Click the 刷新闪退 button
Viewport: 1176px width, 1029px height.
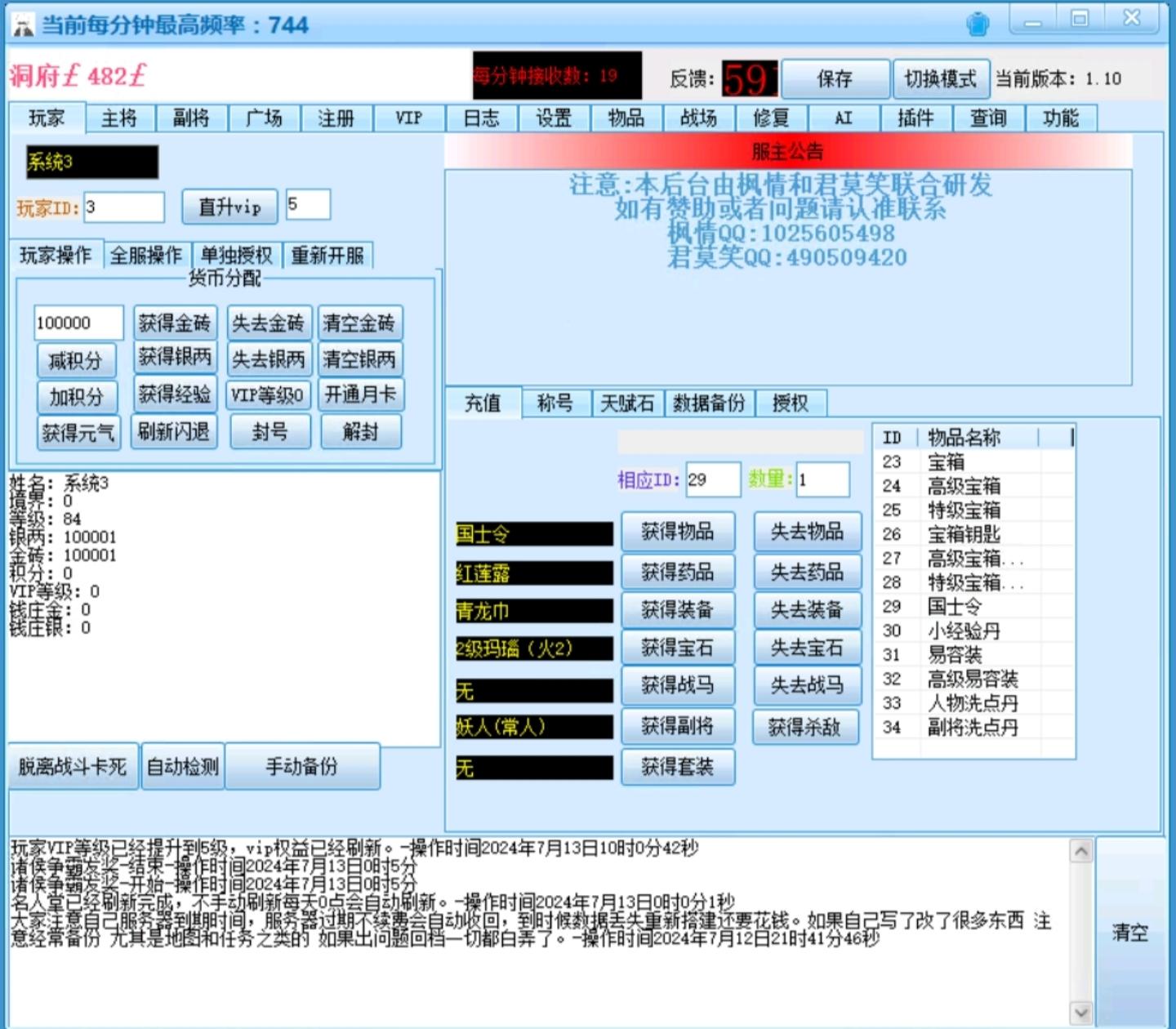(x=173, y=431)
